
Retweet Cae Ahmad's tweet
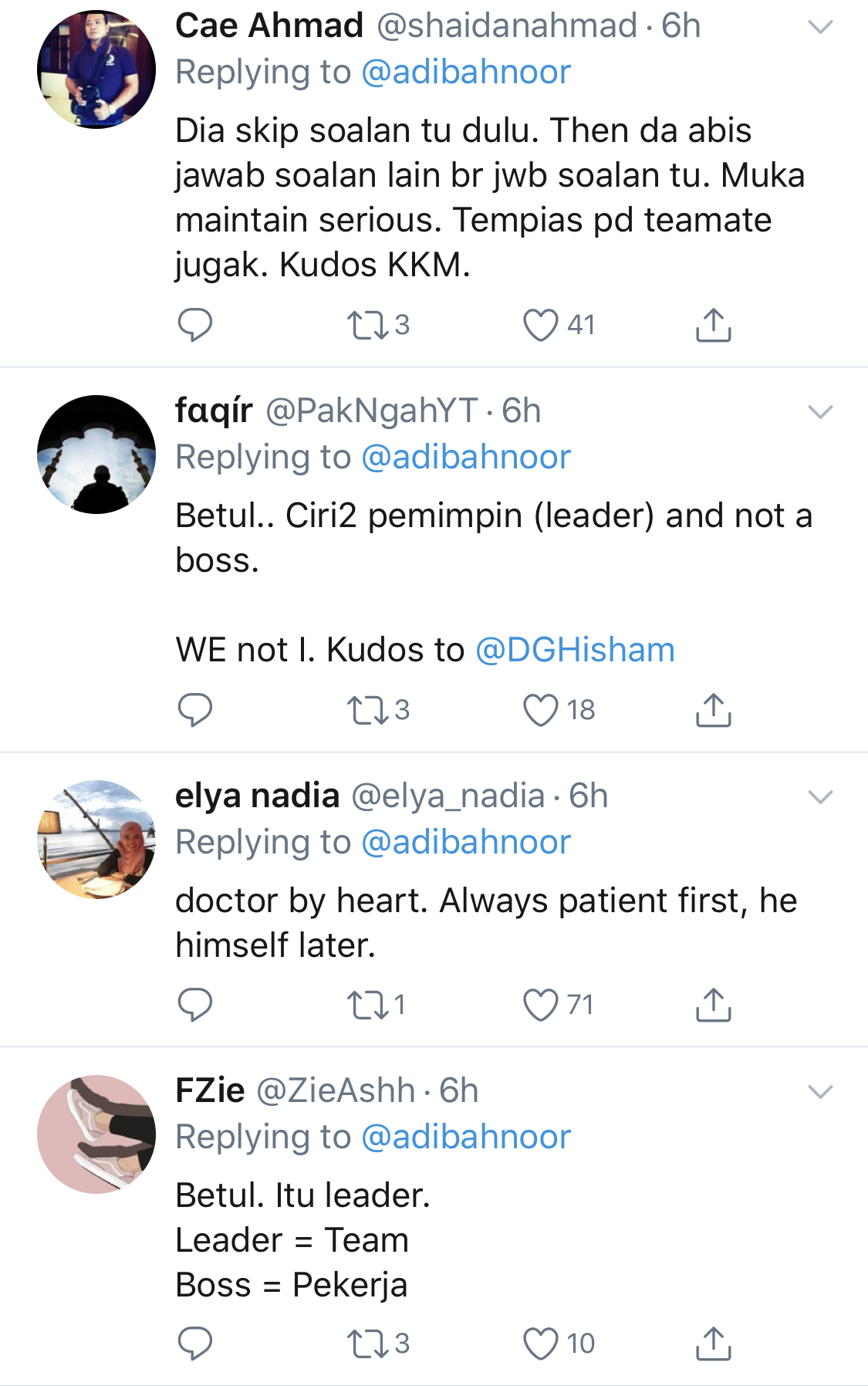368,325
